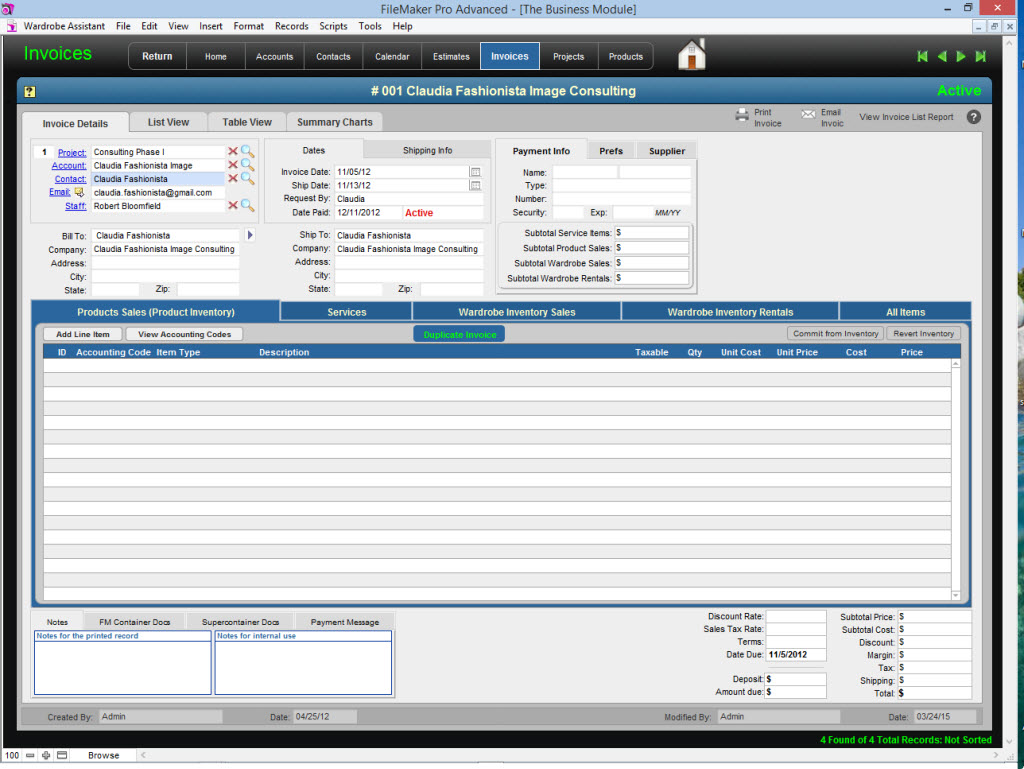
Task: Go to the Products module
Action: 626,56
